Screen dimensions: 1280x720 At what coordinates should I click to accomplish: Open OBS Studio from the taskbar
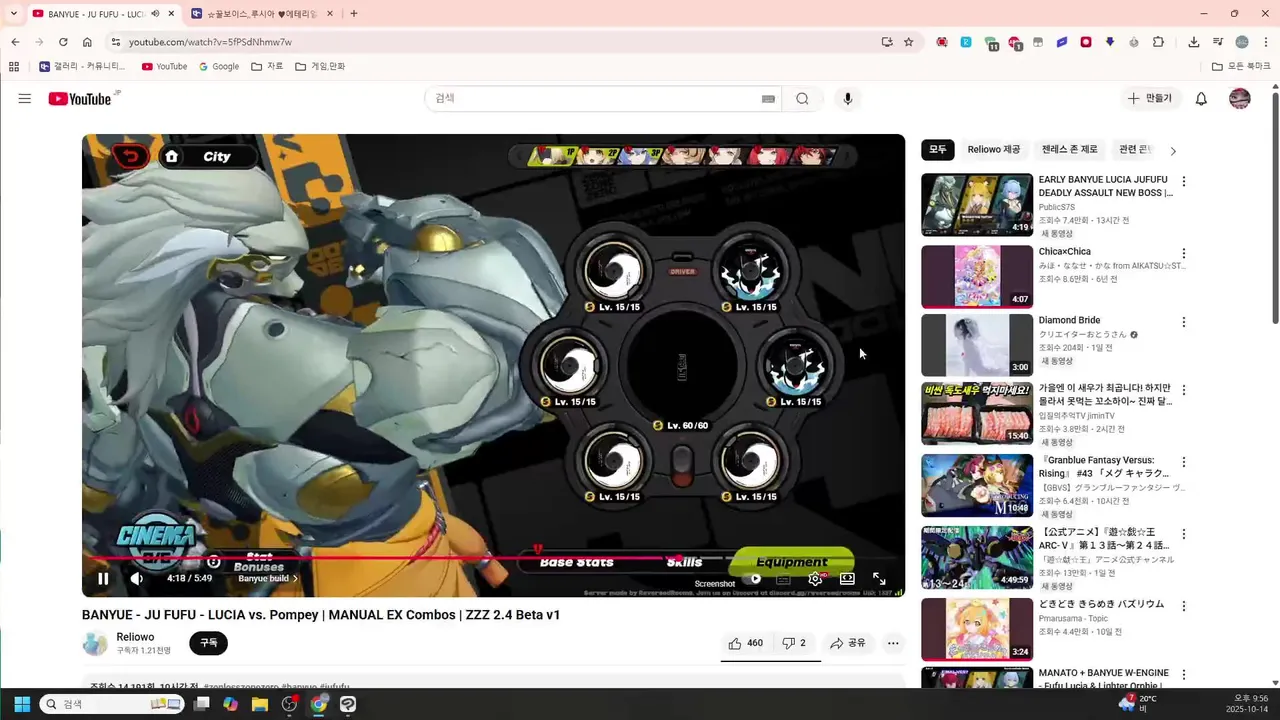289,704
